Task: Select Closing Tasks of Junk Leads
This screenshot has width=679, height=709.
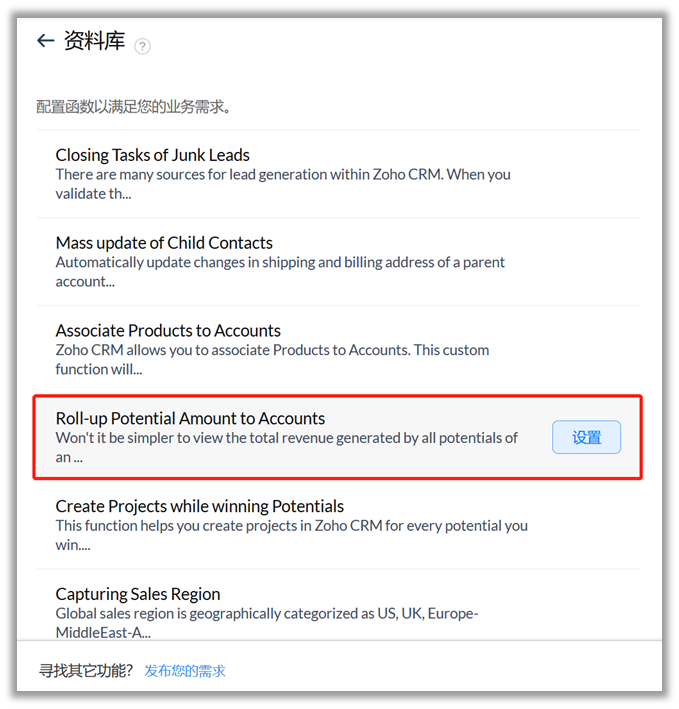Action: pyautogui.click(x=152, y=155)
